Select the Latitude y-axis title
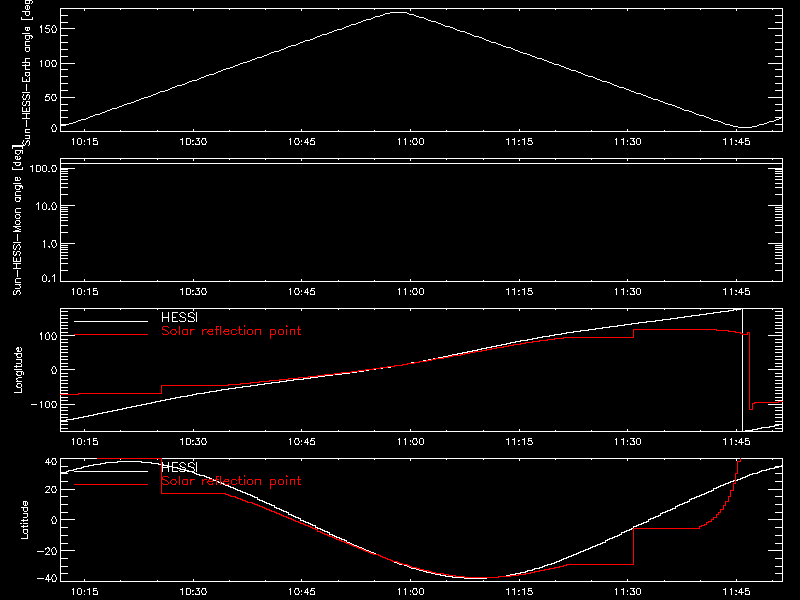 (x=24, y=520)
